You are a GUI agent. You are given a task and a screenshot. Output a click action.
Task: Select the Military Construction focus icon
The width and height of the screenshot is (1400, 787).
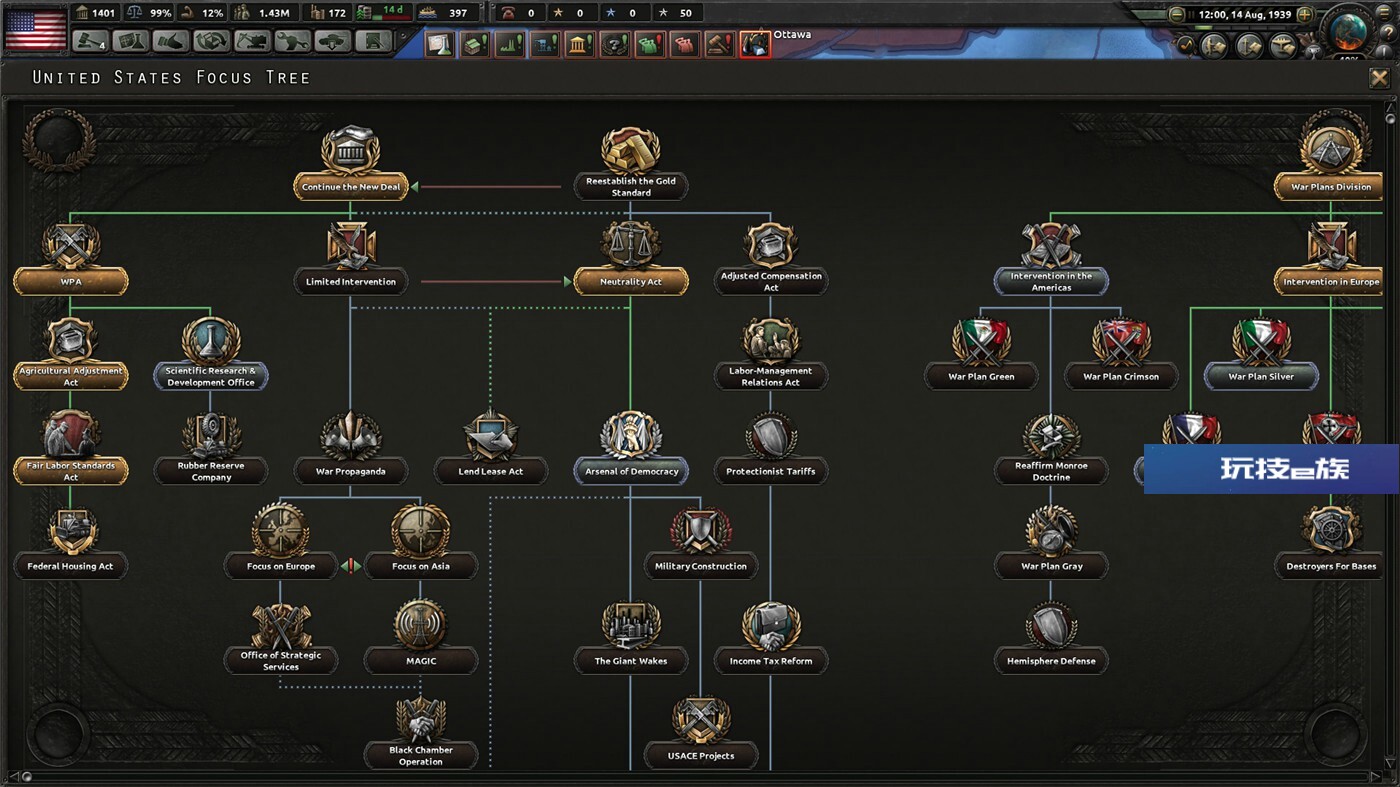[701, 530]
